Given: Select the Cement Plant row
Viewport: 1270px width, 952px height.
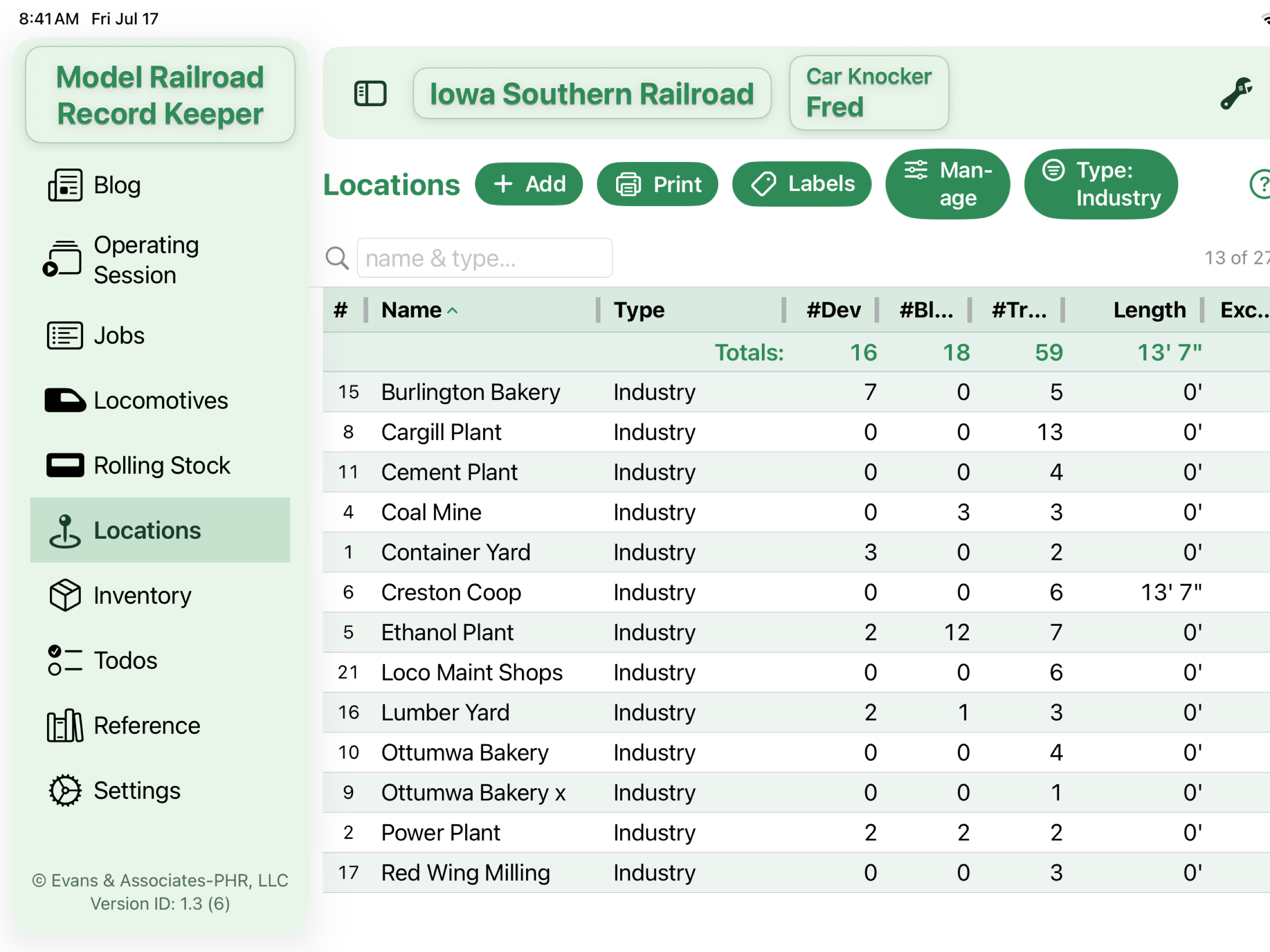Looking at the screenshot, I should point(797,472).
